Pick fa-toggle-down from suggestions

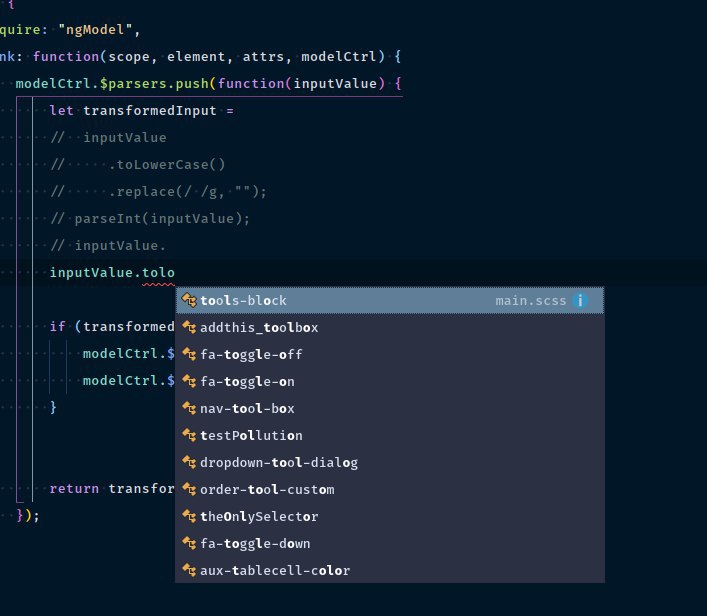click(x=390, y=544)
